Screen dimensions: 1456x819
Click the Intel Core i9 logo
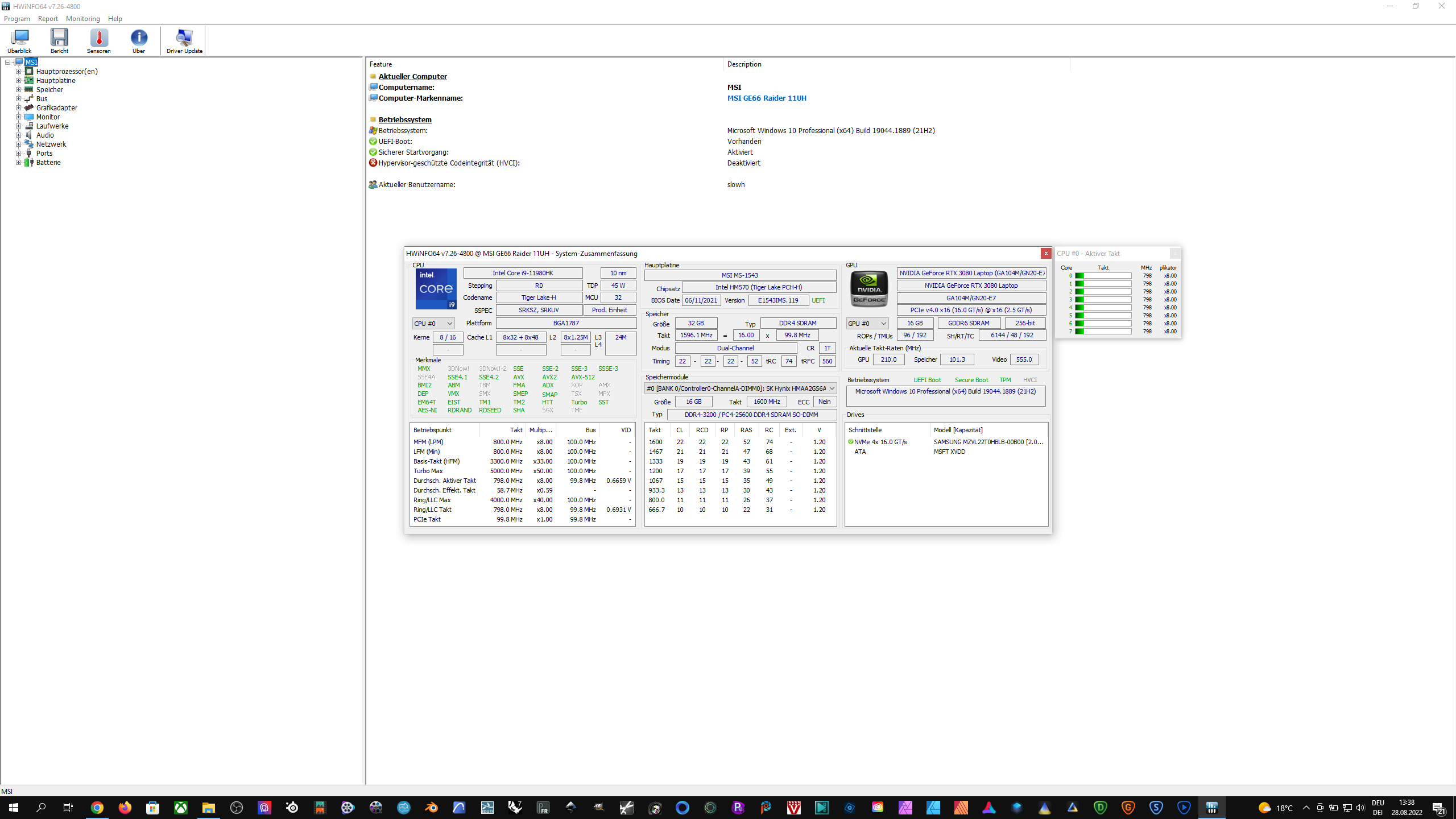[436, 289]
